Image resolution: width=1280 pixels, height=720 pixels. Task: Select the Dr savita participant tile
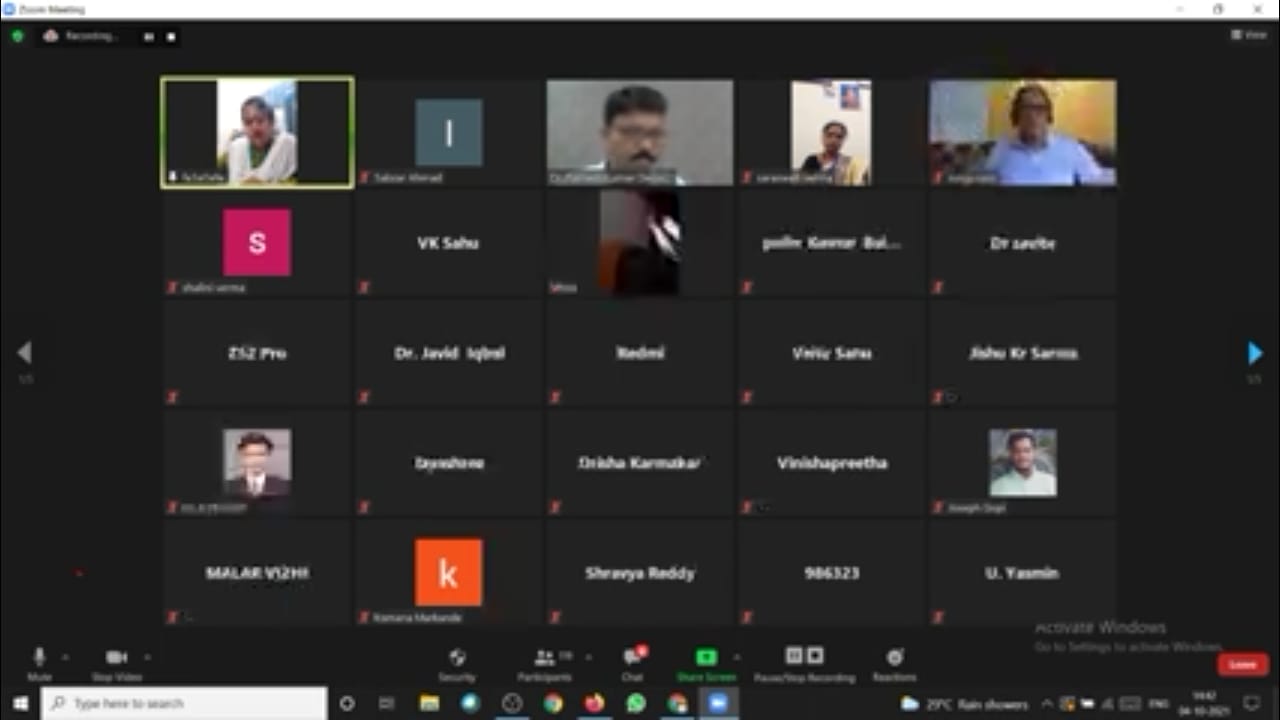1023,243
